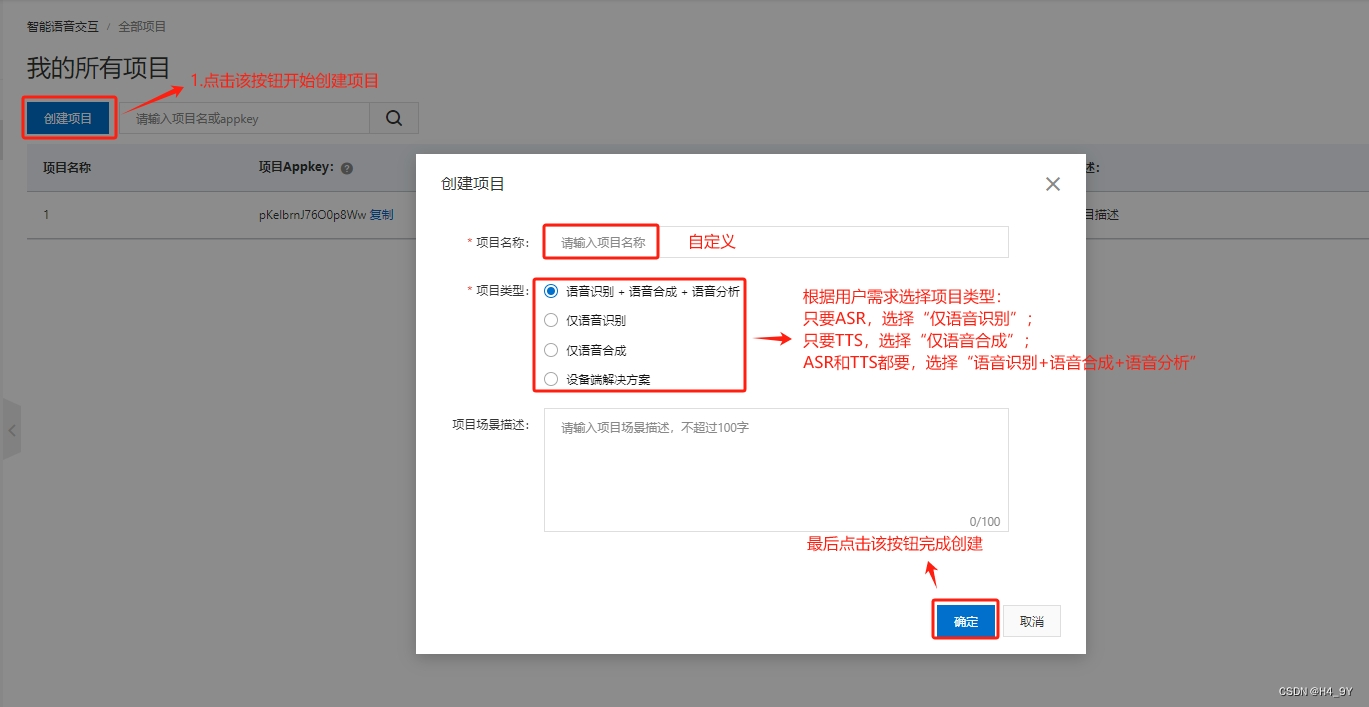This screenshot has height=707, width=1369.
Task: Click the 创建项目 button
Action: pyautogui.click(x=68, y=117)
